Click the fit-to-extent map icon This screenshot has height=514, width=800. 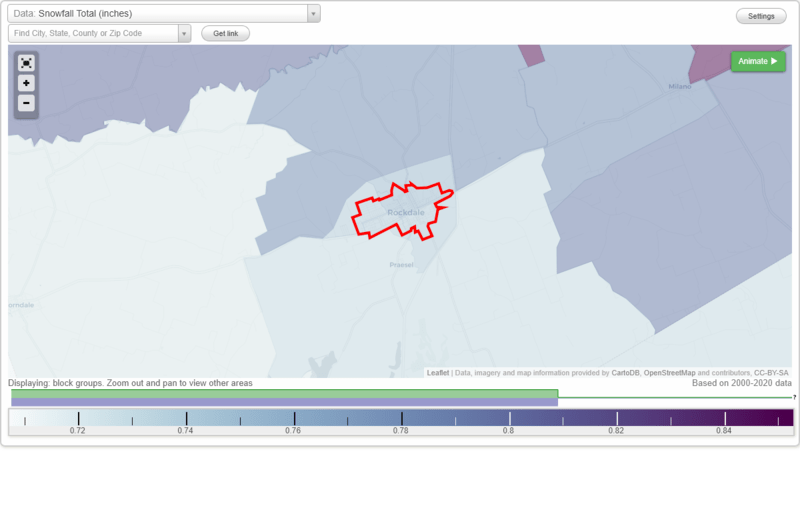point(26,63)
